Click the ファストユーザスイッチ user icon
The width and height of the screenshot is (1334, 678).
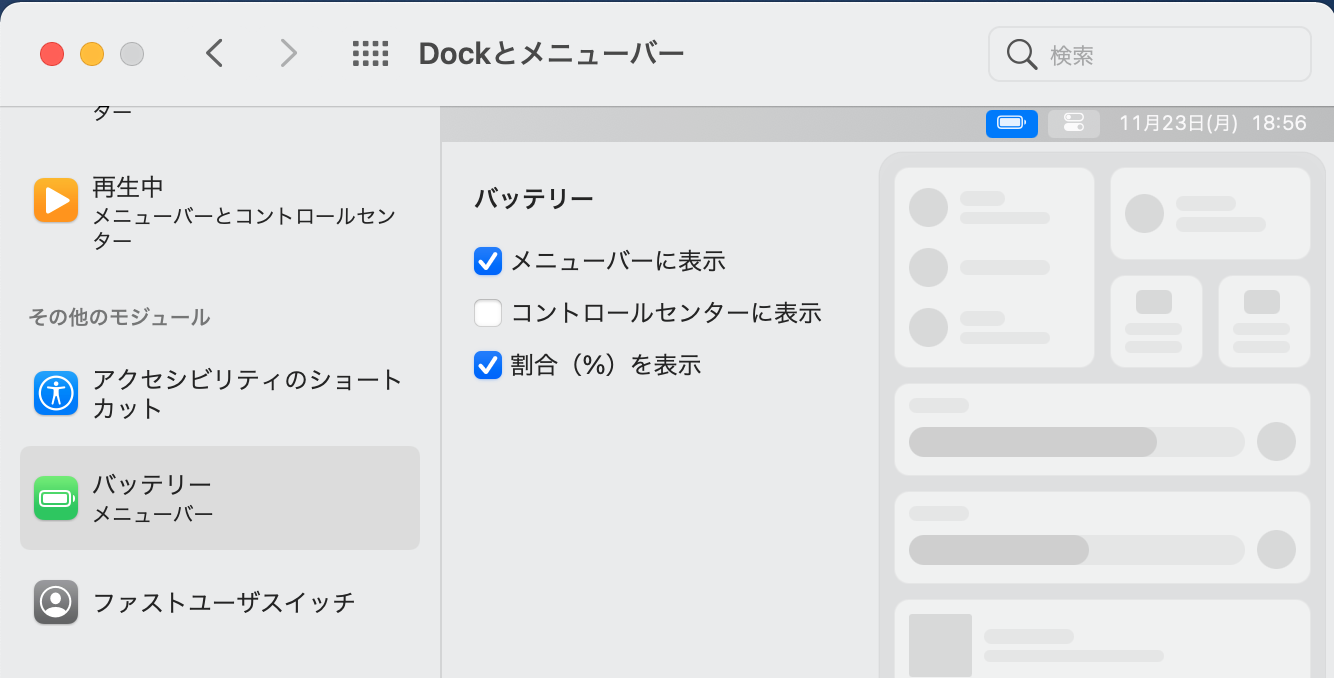[x=56, y=602]
